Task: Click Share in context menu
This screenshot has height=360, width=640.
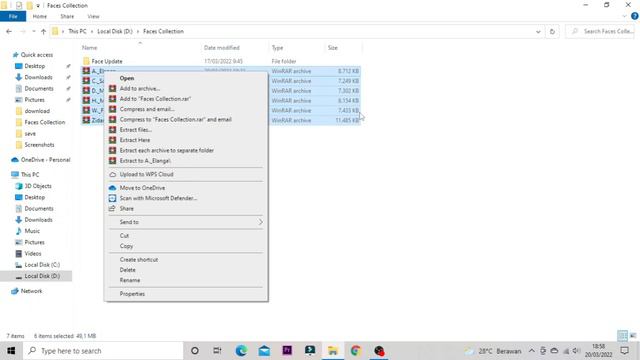Action: click(127, 209)
